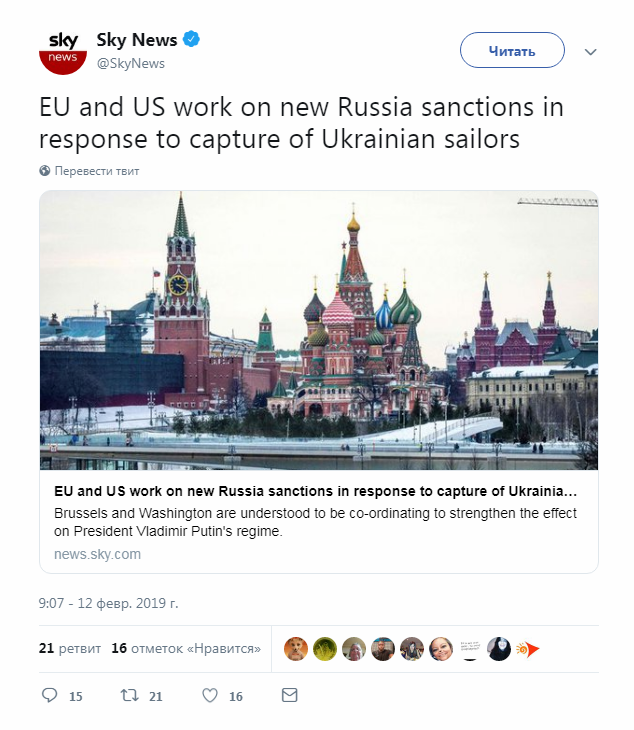
Task: Click the green leaf liker avatar
Action: click(x=325, y=649)
